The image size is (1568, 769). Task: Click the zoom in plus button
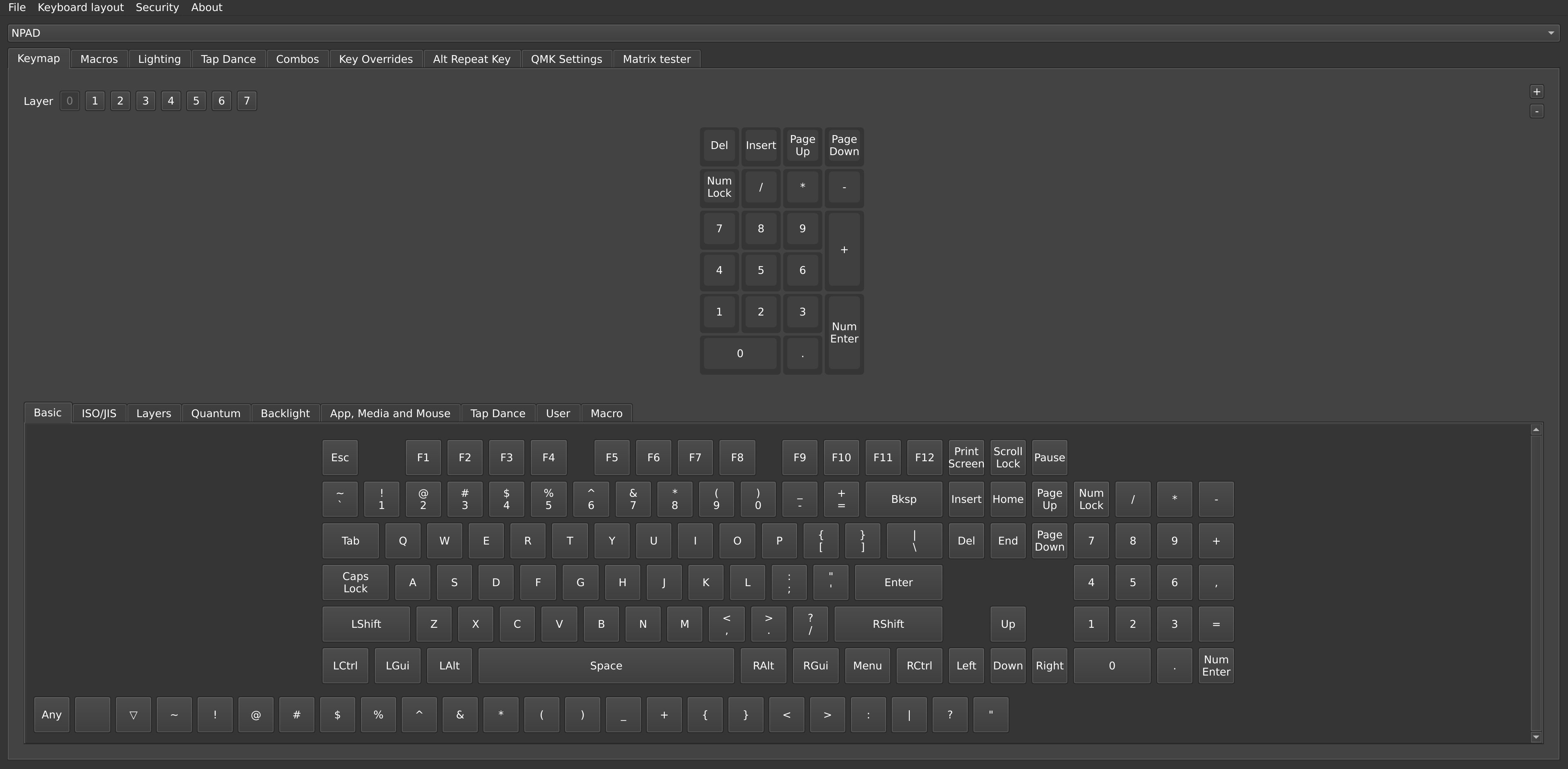coord(1536,92)
